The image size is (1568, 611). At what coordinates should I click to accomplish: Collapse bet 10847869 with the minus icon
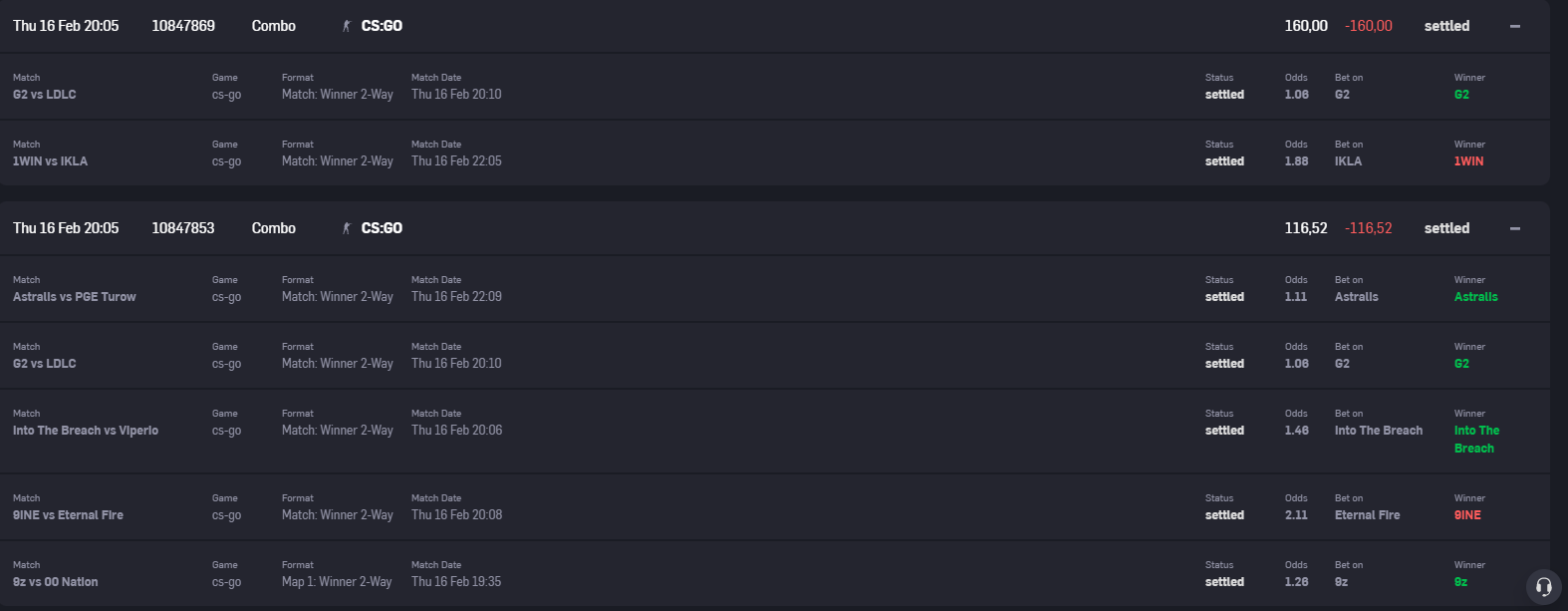click(x=1514, y=26)
